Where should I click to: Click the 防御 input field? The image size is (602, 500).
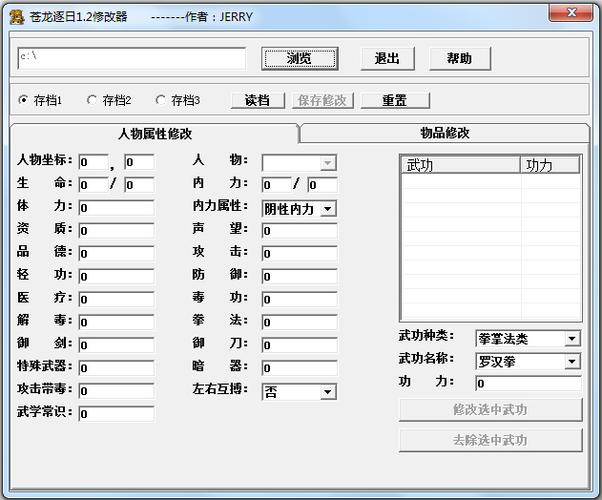[x=299, y=276]
